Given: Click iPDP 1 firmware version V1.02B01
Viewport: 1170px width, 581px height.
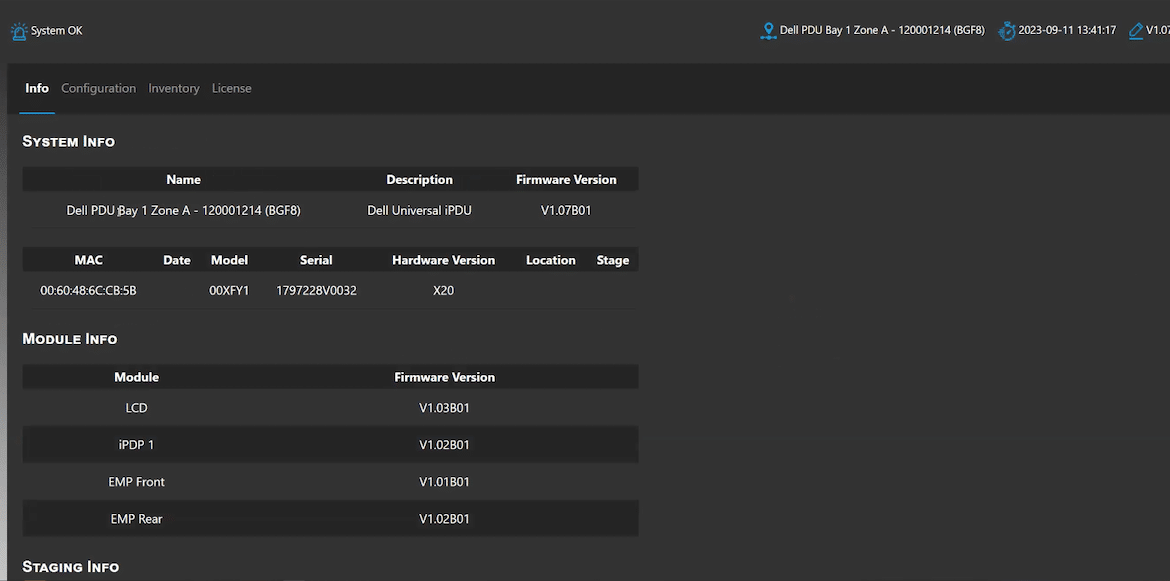Looking at the screenshot, I should (x=445, y=445).
